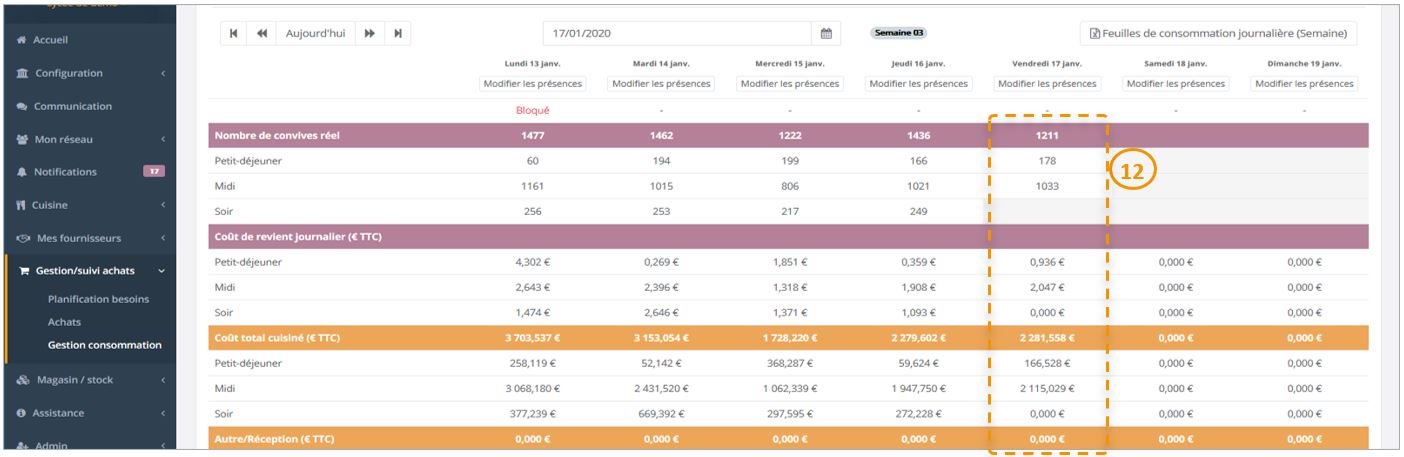Click the Cuisine cutlery icon
The height and width of the screenshot is (457, 1404).
(22, 205)
